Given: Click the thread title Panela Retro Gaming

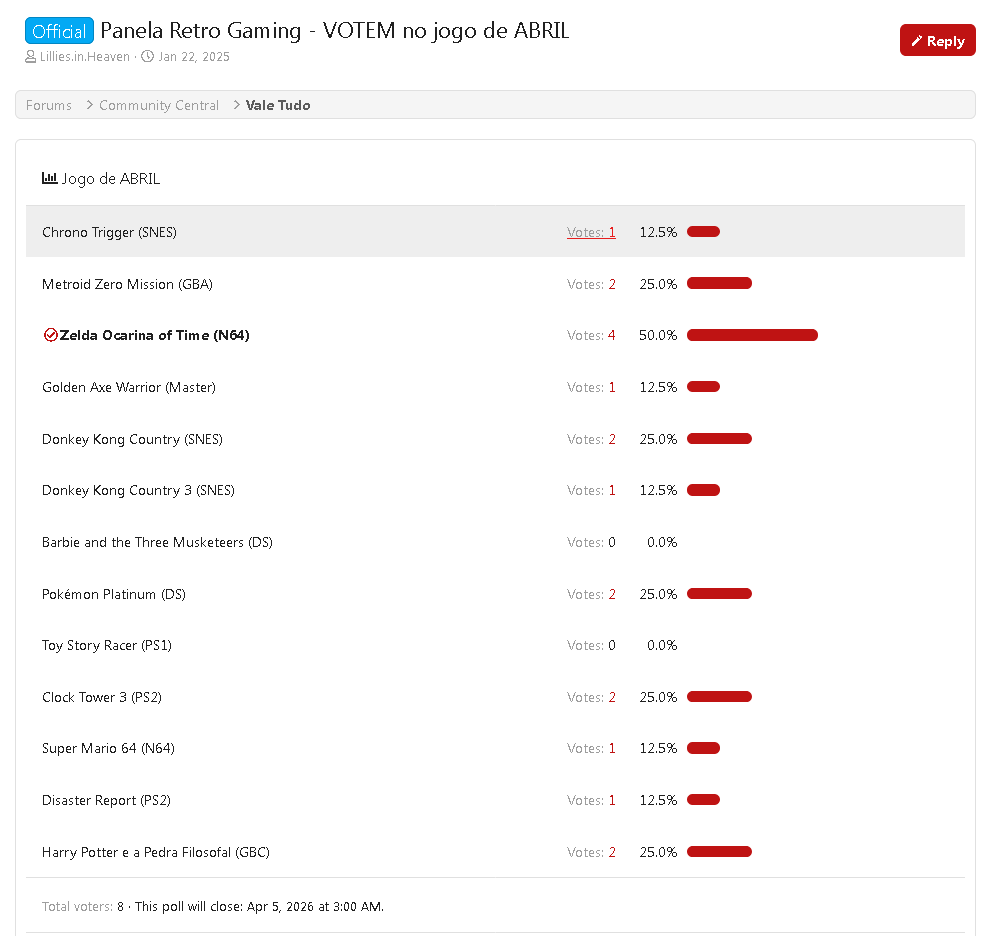Looking at the screenshot, I should (x=335, y=31).
